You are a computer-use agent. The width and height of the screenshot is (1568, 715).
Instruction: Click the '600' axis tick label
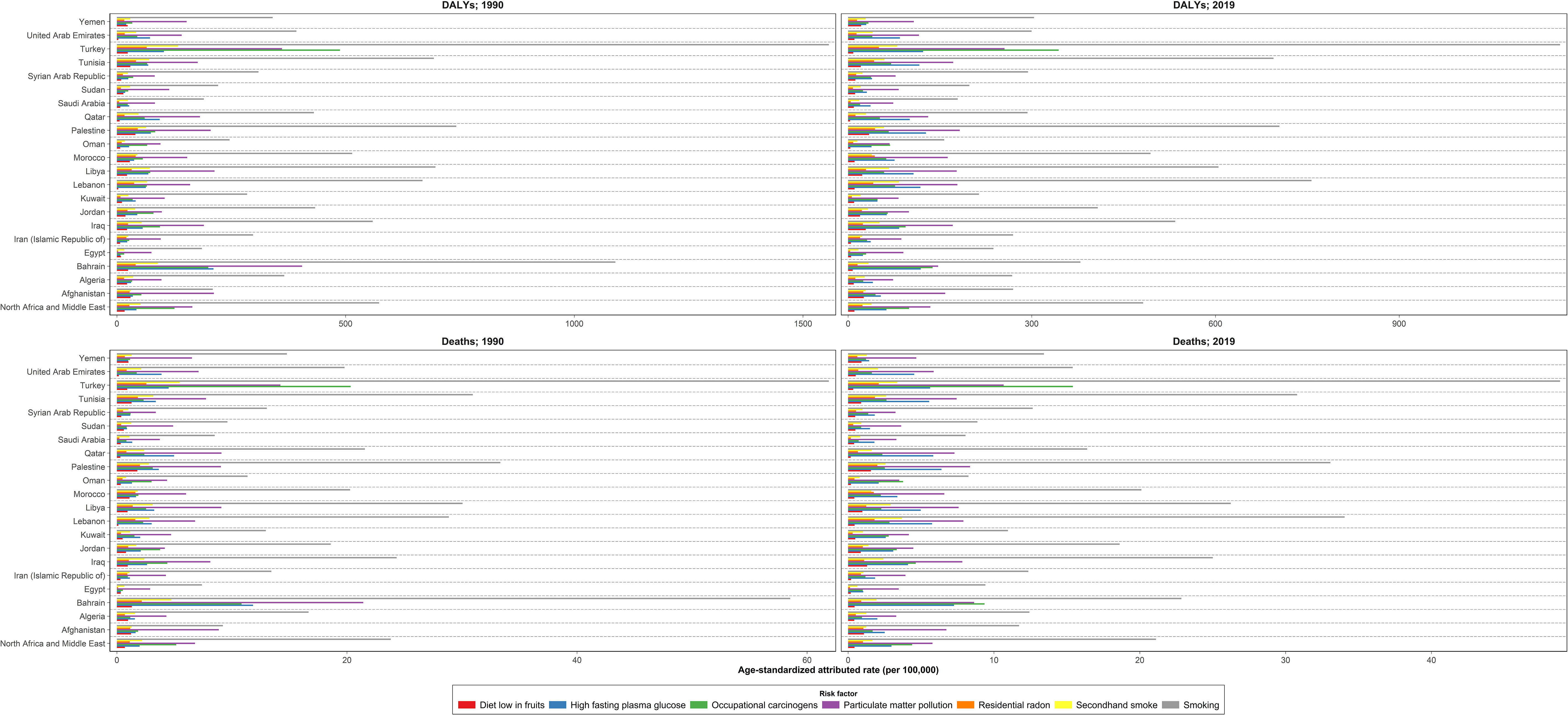tap(1215, 324)
